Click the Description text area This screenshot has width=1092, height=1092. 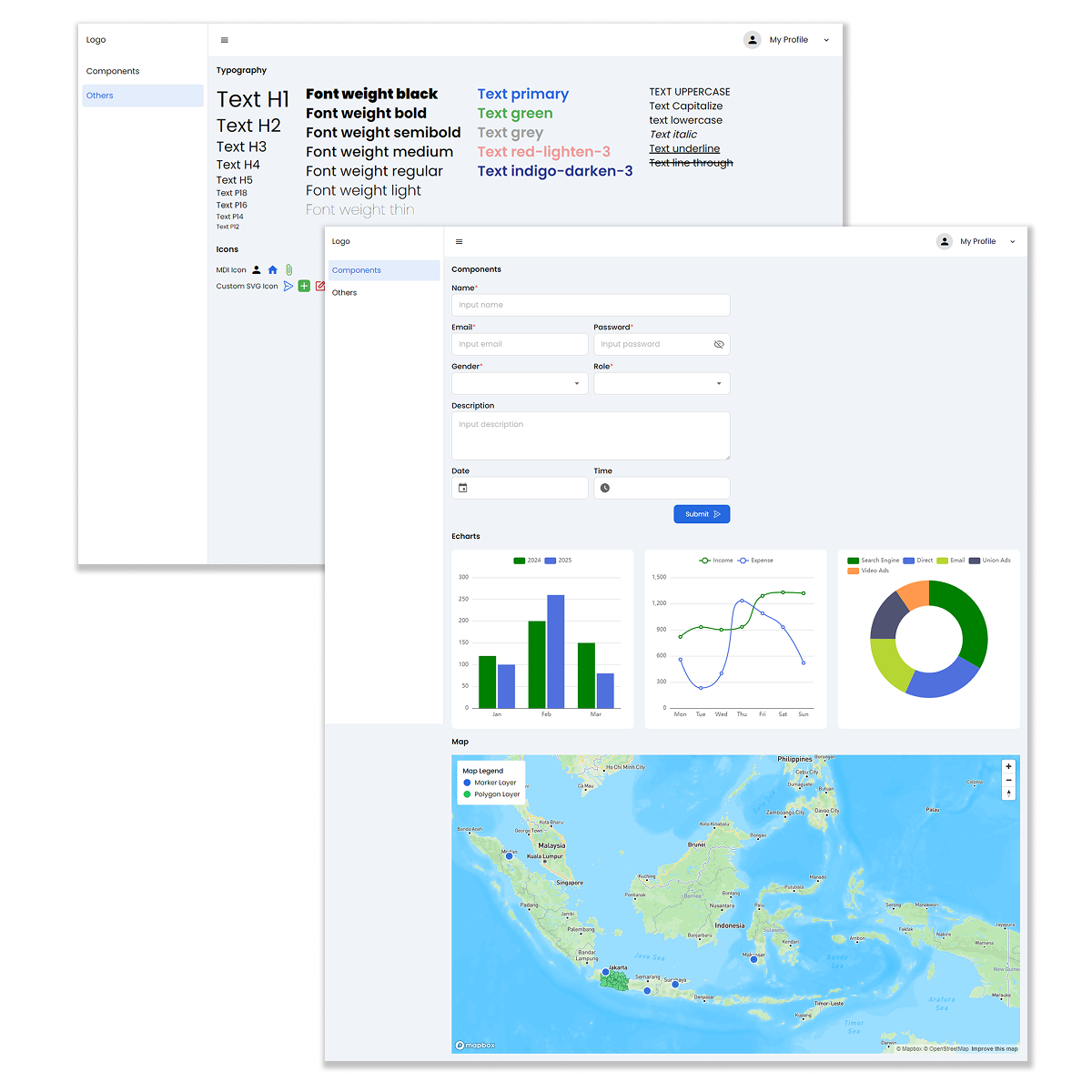(591, 436)
